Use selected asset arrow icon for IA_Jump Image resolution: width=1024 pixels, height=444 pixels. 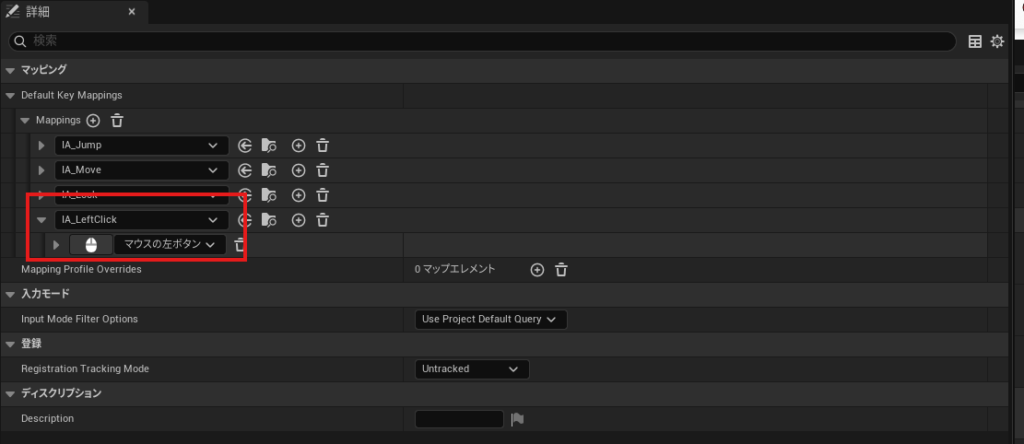coord(245,145)
